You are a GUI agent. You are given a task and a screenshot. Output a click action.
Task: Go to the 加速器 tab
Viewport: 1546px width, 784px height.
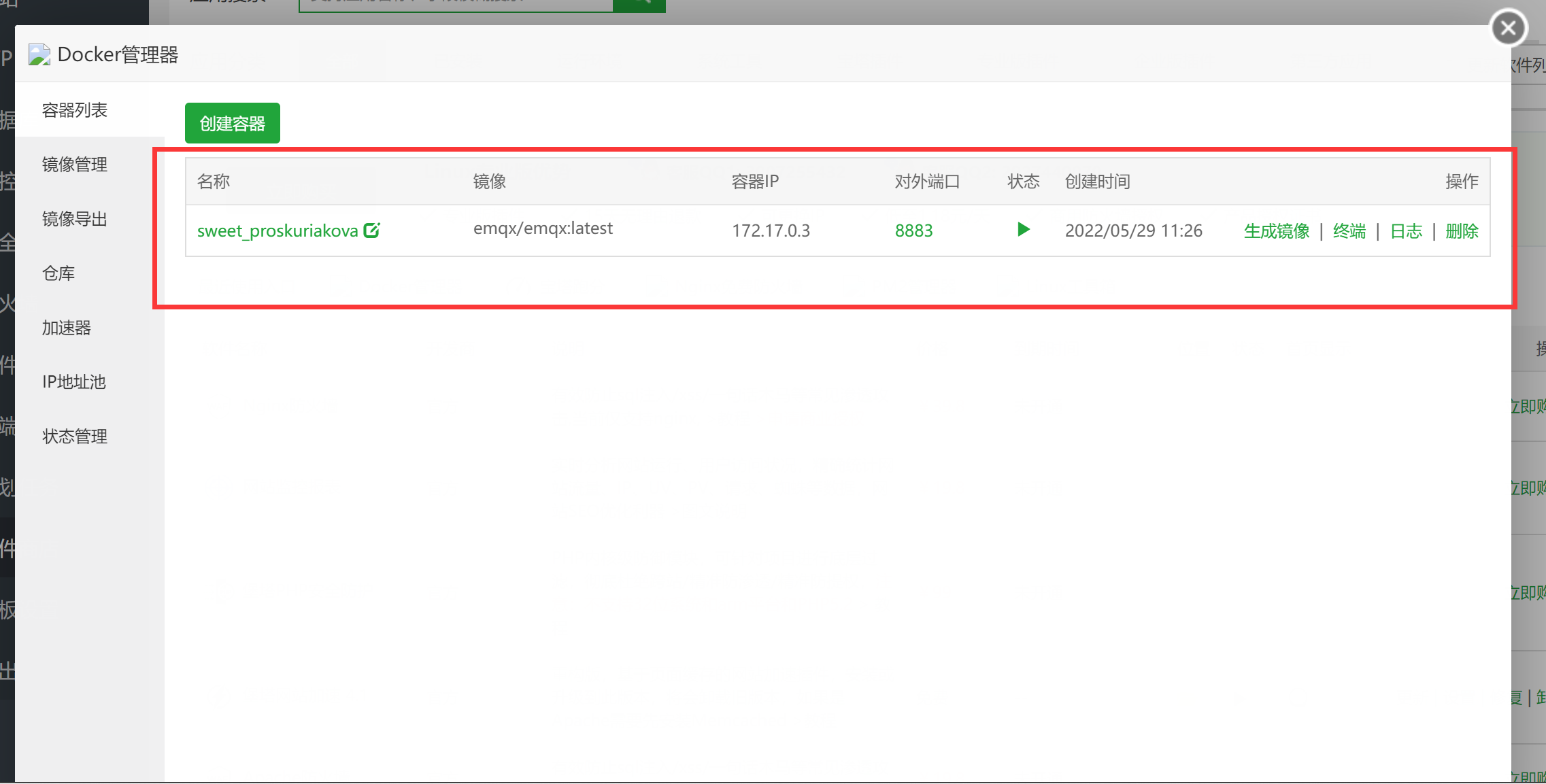tap(67, 328)
